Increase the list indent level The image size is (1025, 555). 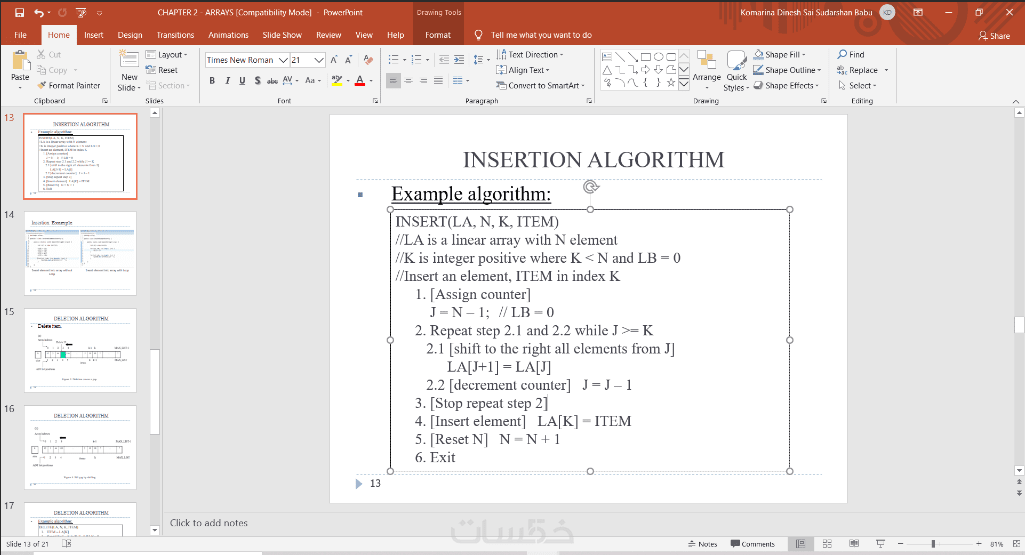click(459, 60)
